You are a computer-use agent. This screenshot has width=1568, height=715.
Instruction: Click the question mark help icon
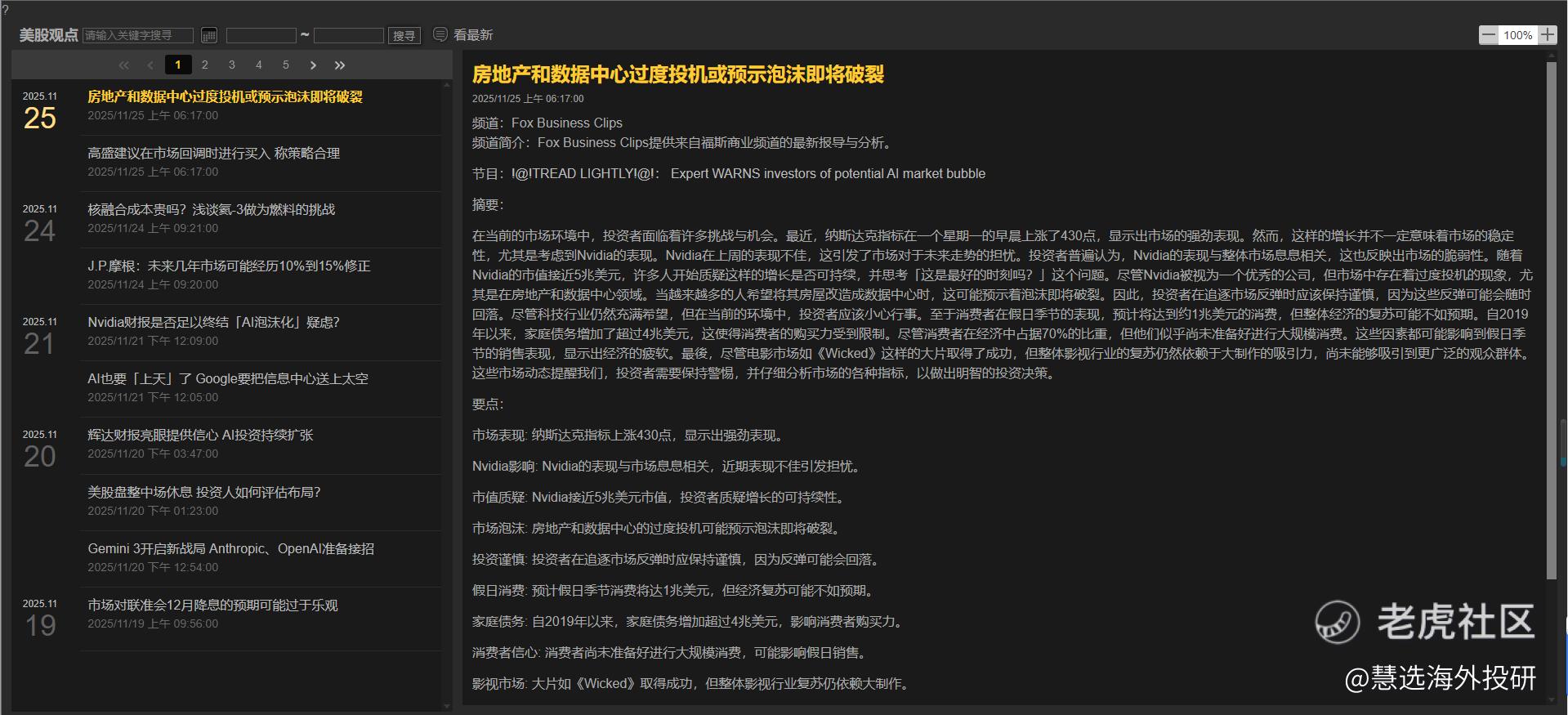5,10
